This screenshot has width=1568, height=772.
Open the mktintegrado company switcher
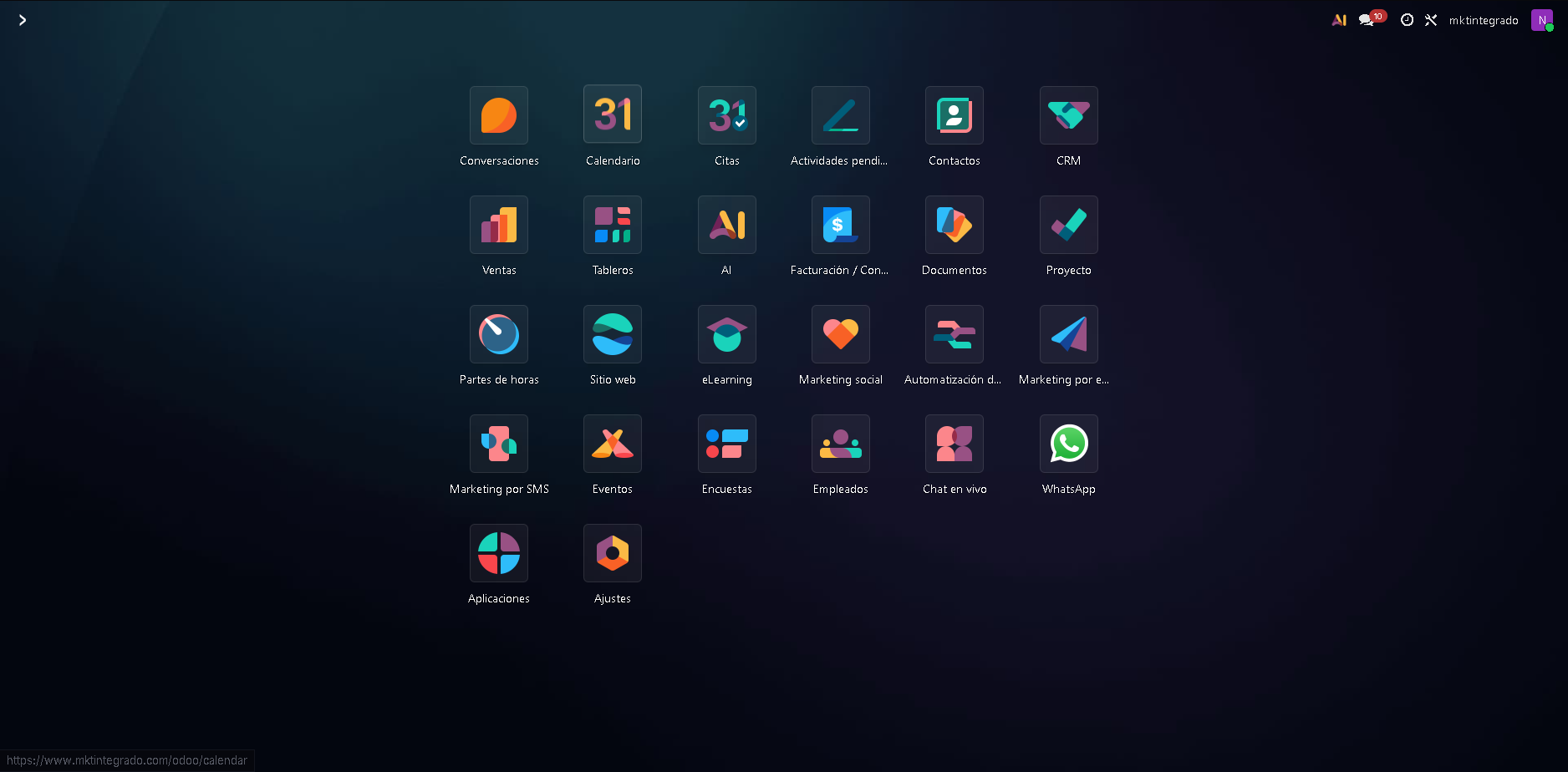click(1483, 20)
